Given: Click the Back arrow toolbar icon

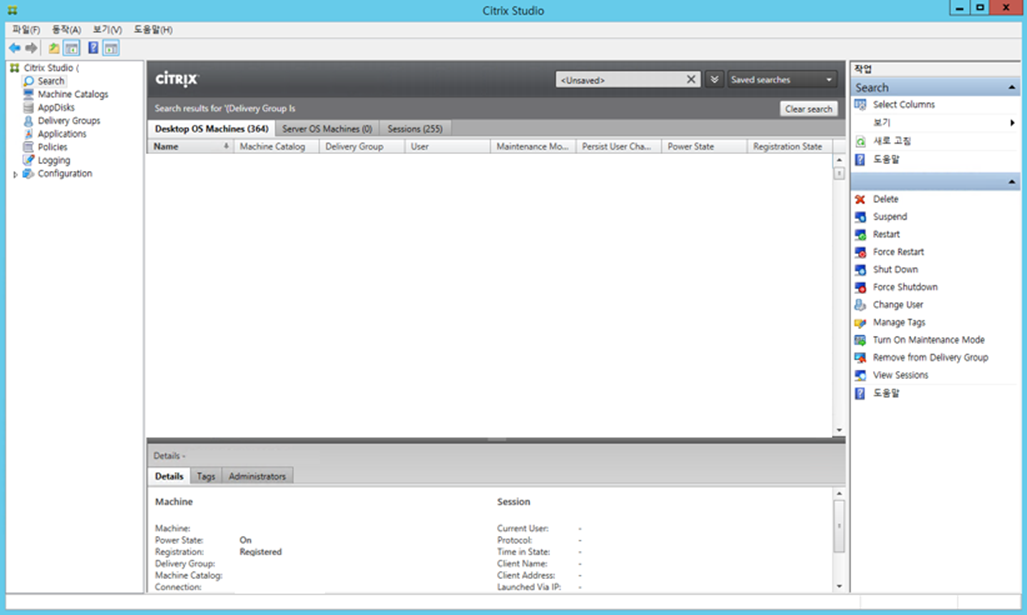Looking at the screenshot, I should pos(14,48).
